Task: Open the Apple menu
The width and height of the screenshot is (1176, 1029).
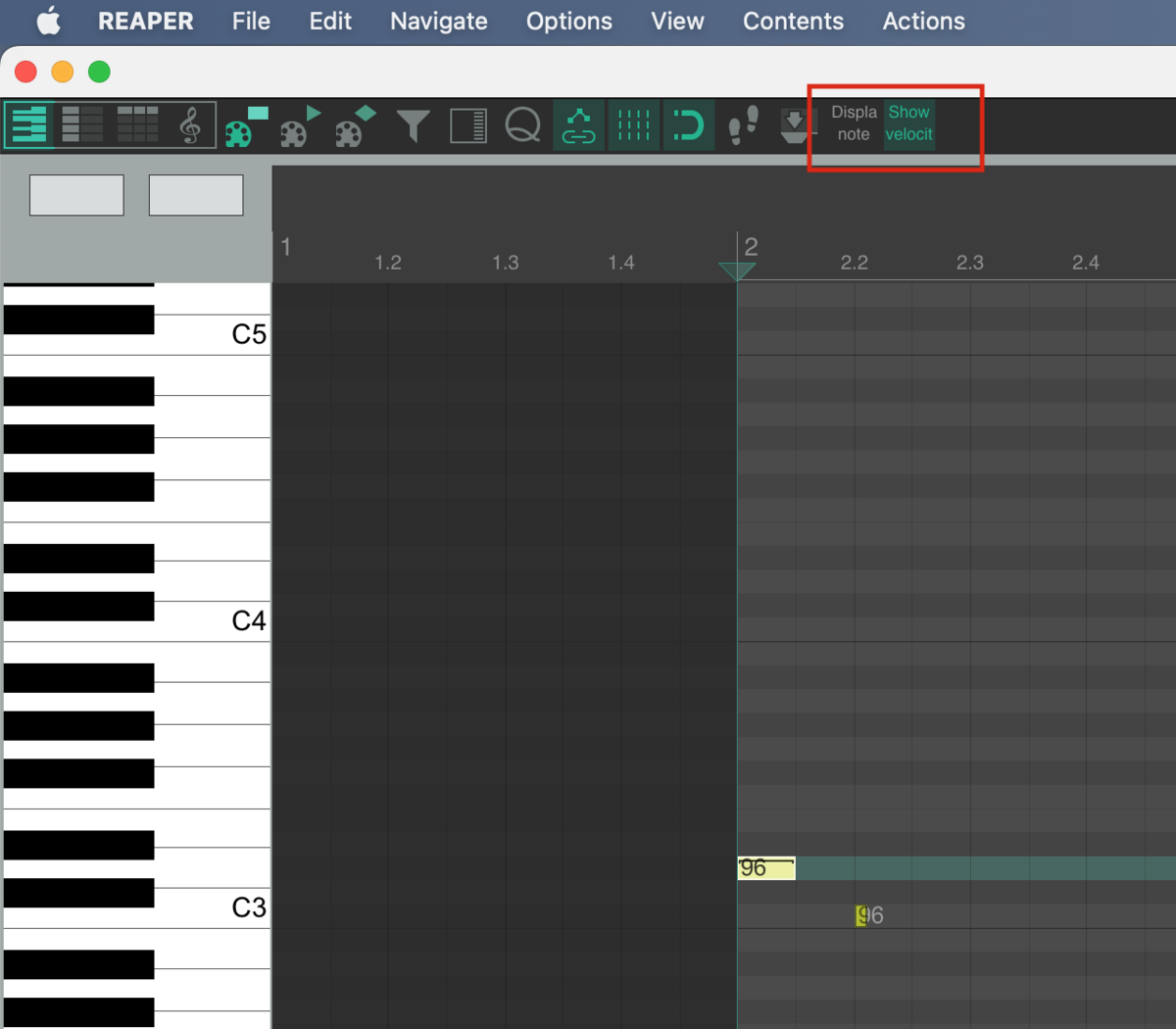Action: pos(48,21)
